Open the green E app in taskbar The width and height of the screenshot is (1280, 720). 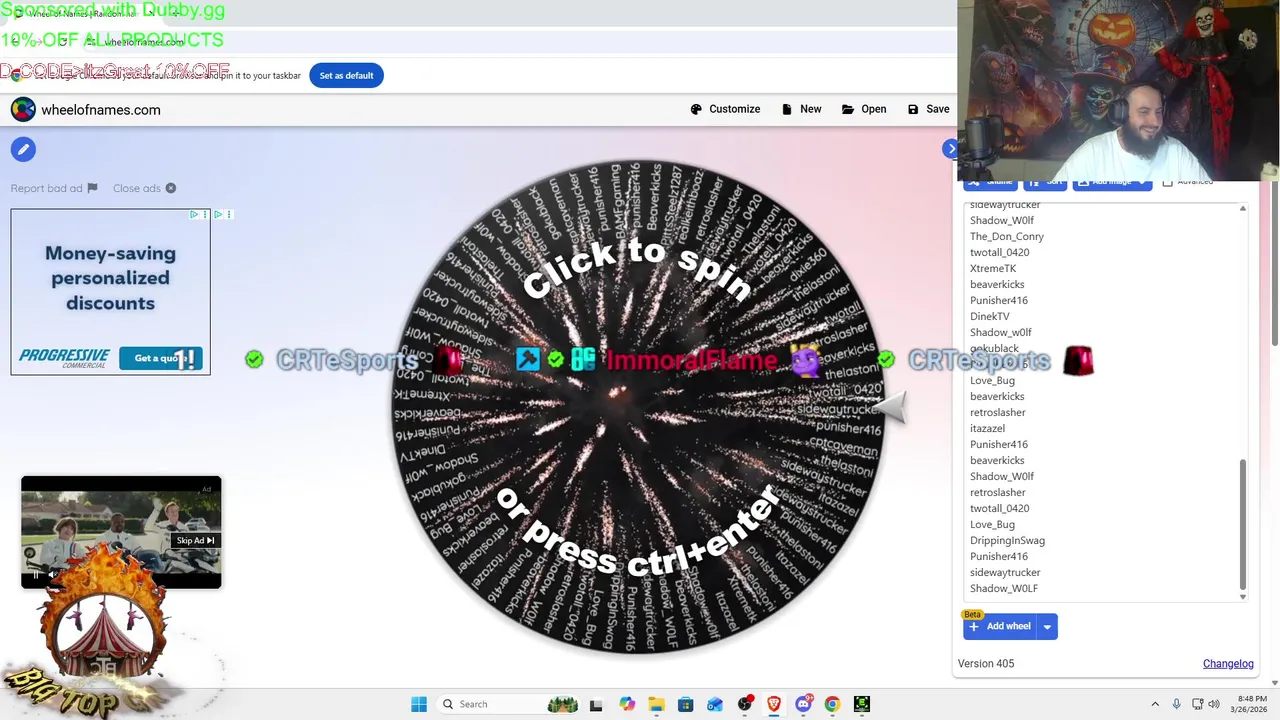[x=862, y=704]
